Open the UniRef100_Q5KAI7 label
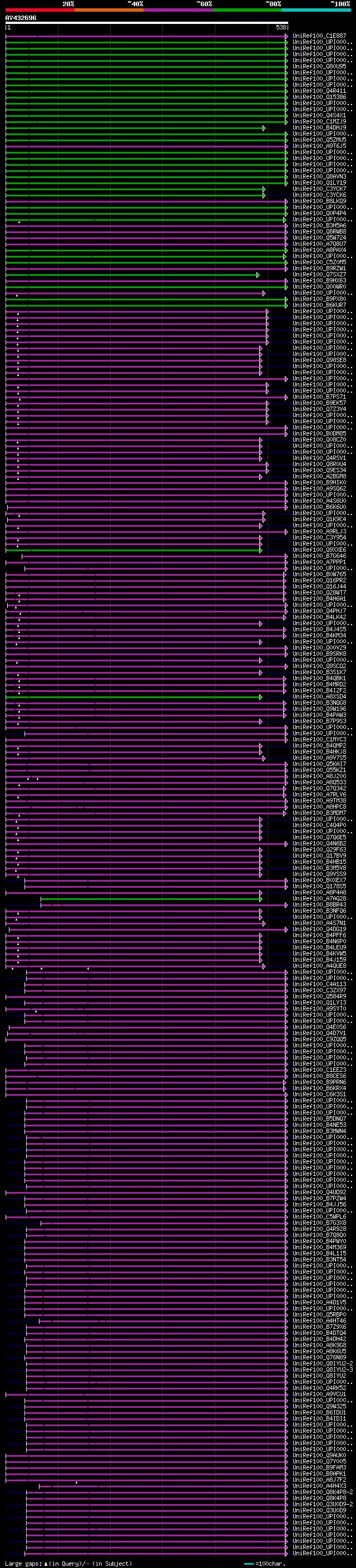This screenshot has height=1568, width=356. [319, 764]
